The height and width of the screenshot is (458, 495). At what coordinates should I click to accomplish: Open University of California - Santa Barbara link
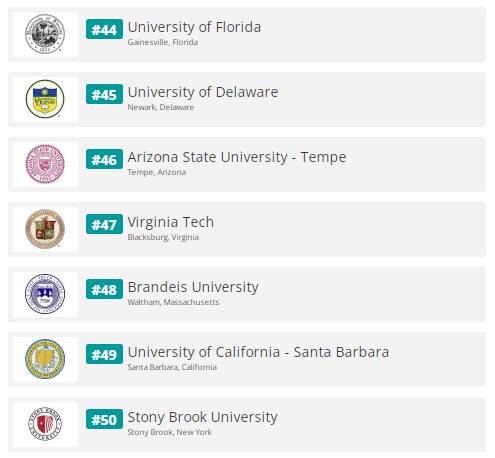pyautogui.click(x=258, y=352)
